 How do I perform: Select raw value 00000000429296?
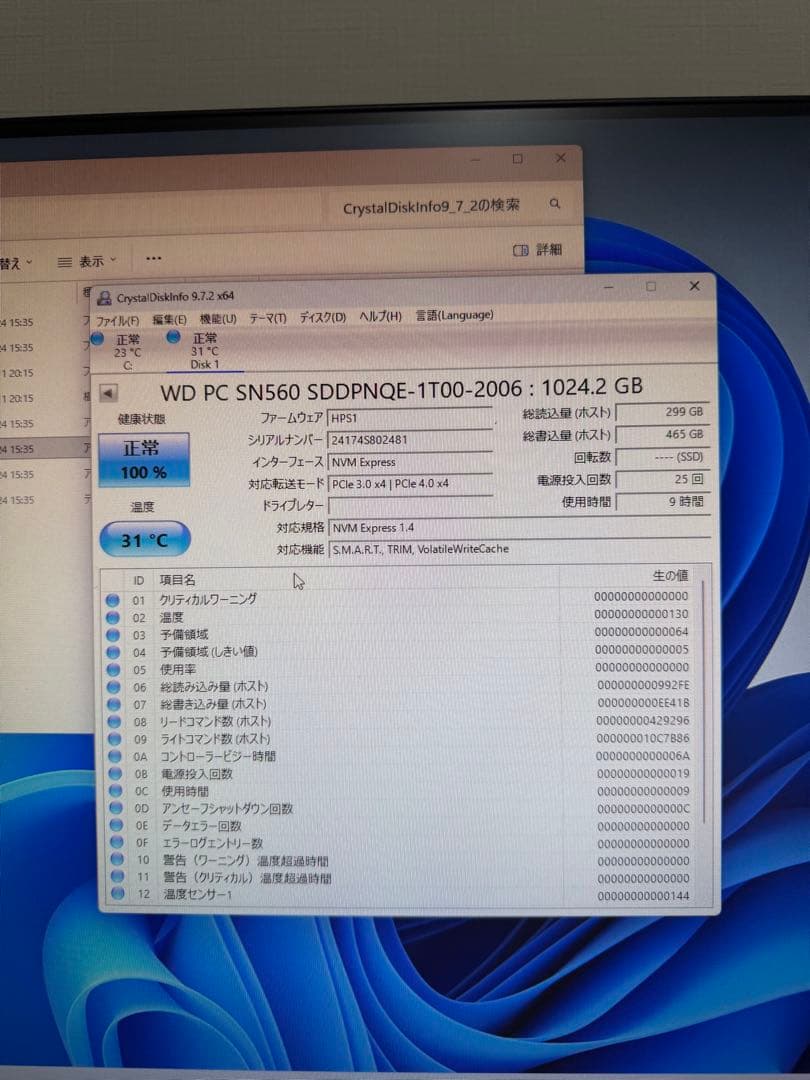coord(643,720)
